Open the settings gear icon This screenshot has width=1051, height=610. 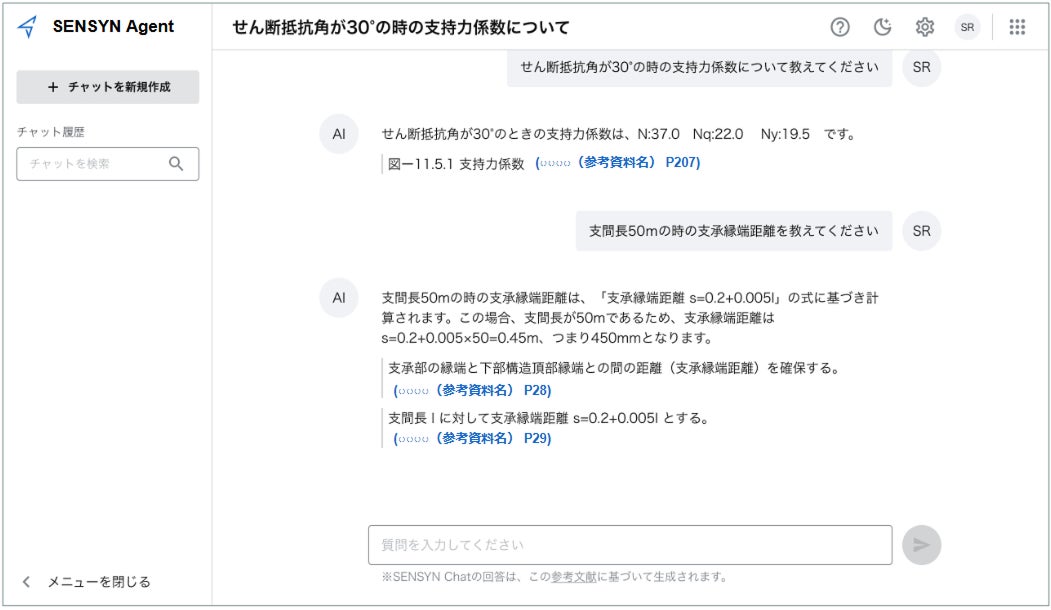click(x=925, y=28)
